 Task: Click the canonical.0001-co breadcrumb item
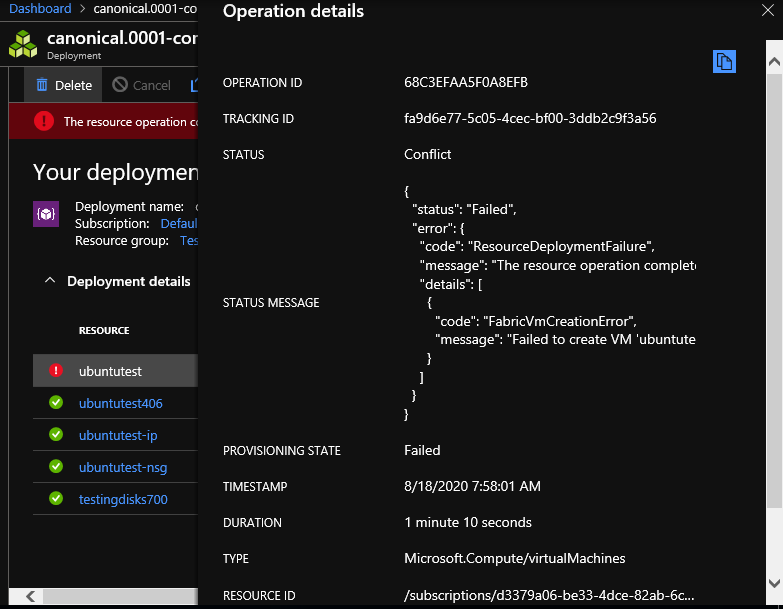(145, 8)
